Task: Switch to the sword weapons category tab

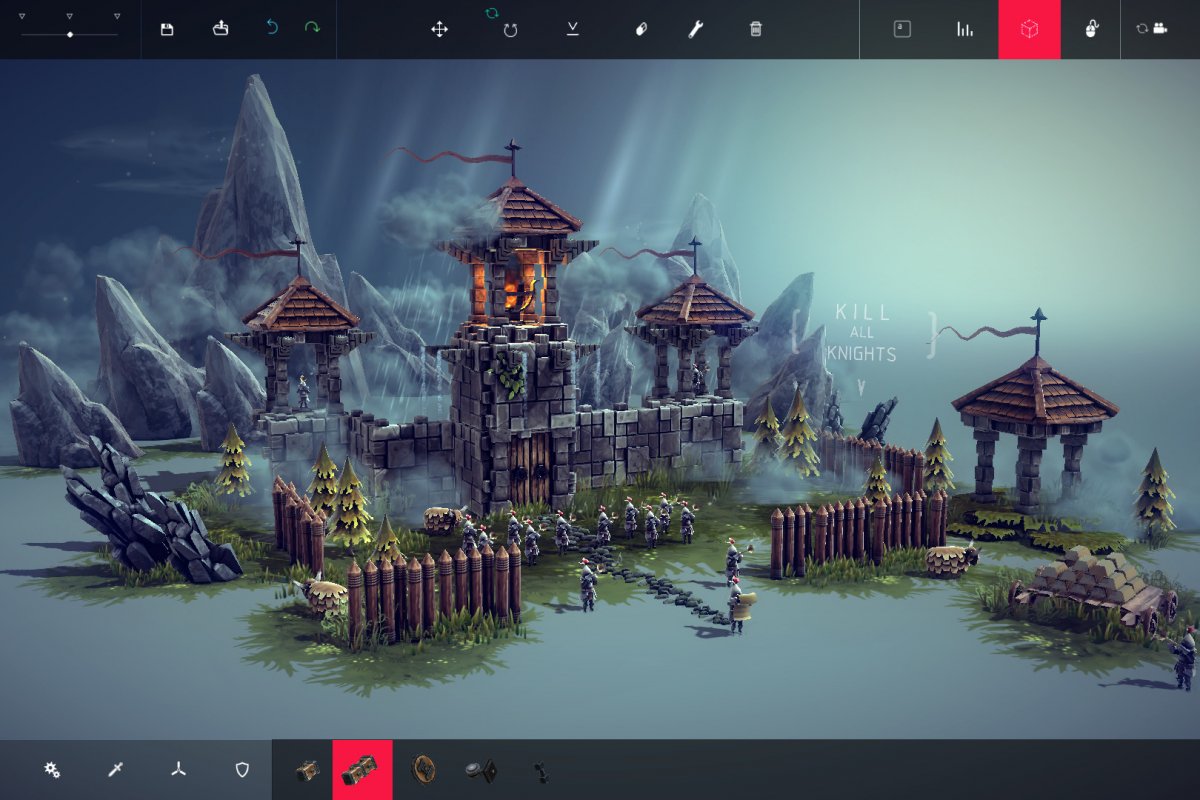Action: click(116, 769)
